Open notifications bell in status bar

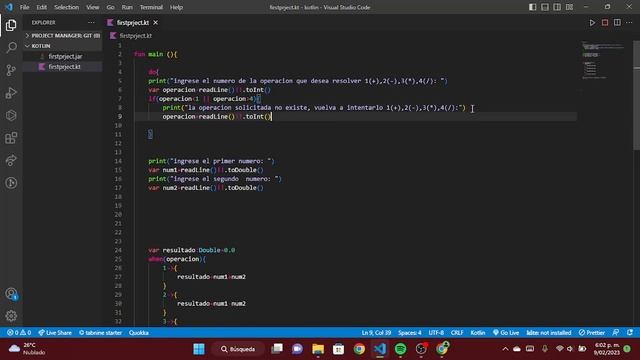pyautogui.click(x=630, y=333)
